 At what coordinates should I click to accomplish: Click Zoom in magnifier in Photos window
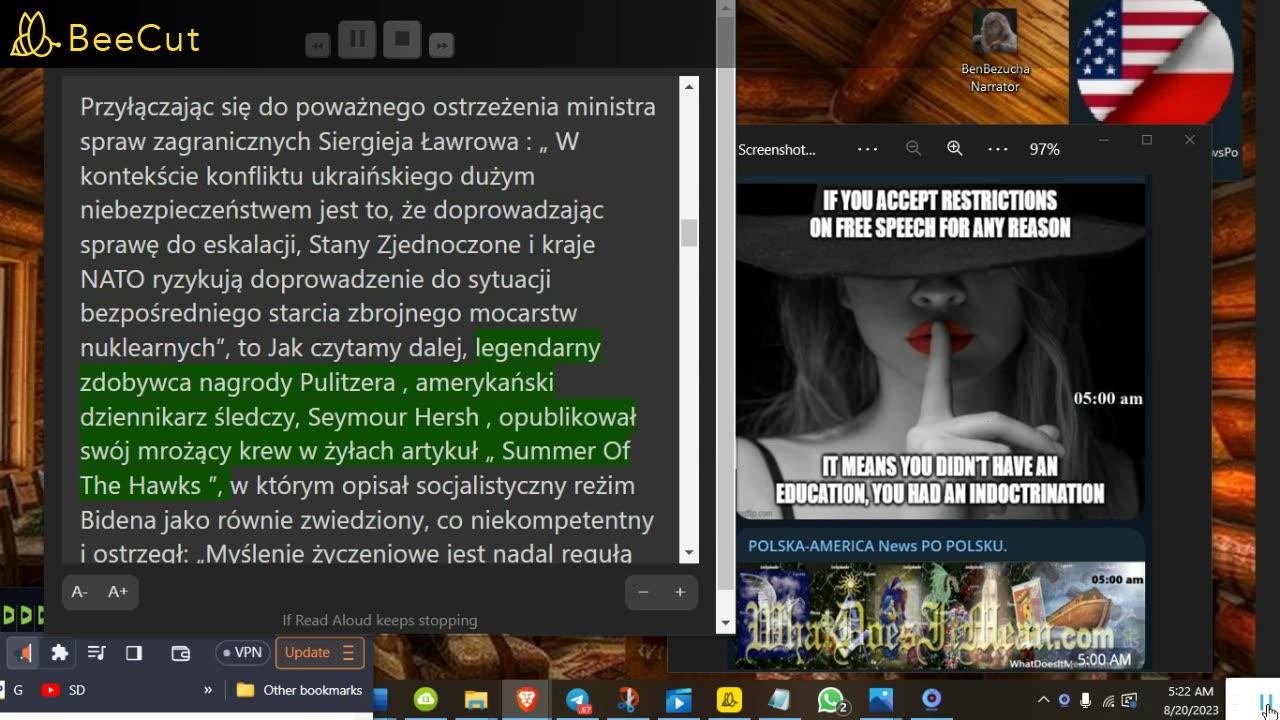(x=955, y=148)
